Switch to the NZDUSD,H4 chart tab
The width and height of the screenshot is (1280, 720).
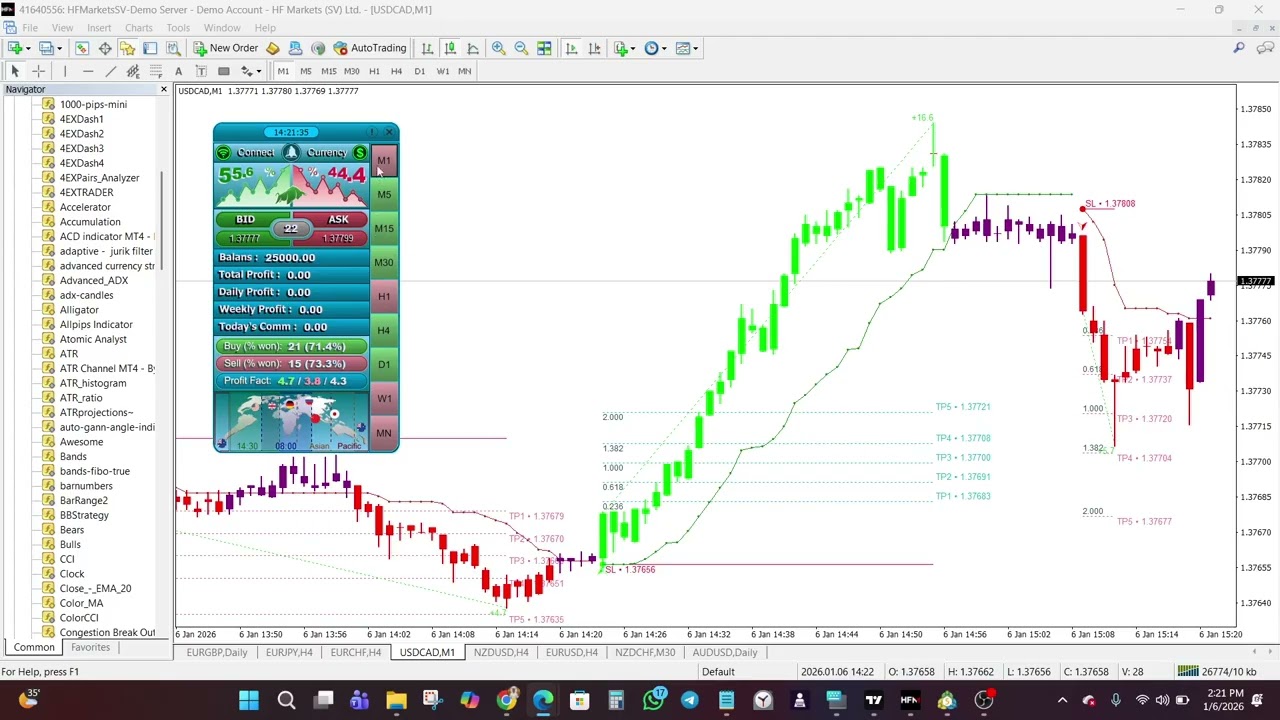[x=501, y=652]
